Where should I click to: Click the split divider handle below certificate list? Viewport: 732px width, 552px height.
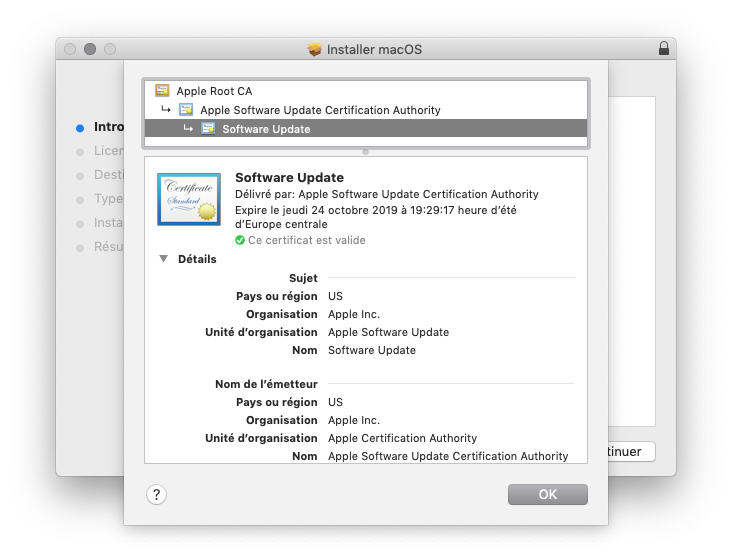tap(366, 152)
